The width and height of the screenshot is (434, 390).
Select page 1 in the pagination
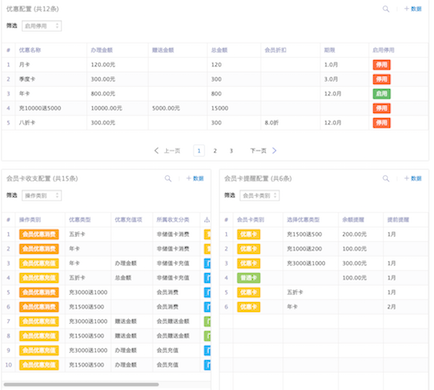click(199, 151)
